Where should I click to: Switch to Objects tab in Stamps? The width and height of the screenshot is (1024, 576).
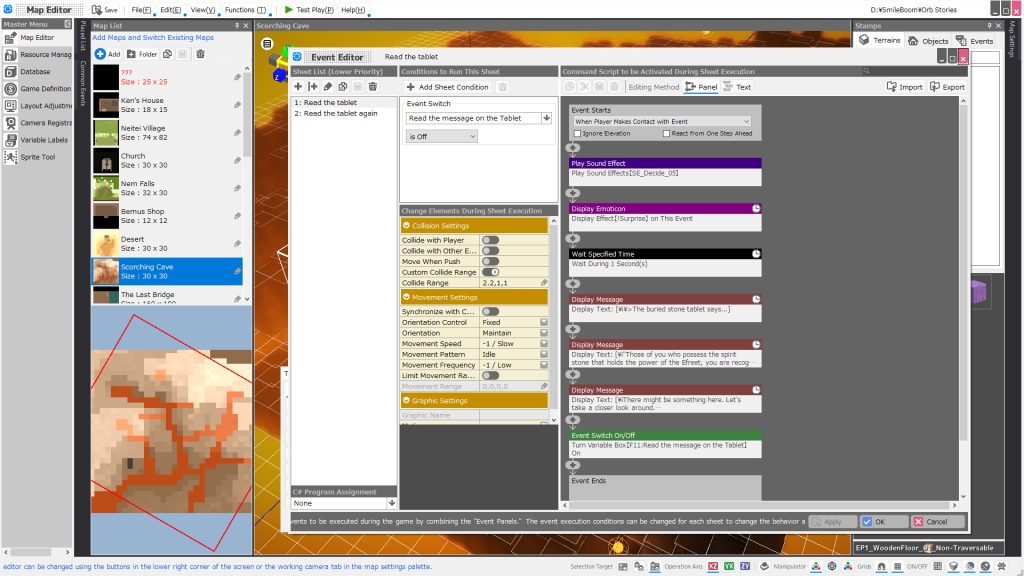tap(927, 40)
